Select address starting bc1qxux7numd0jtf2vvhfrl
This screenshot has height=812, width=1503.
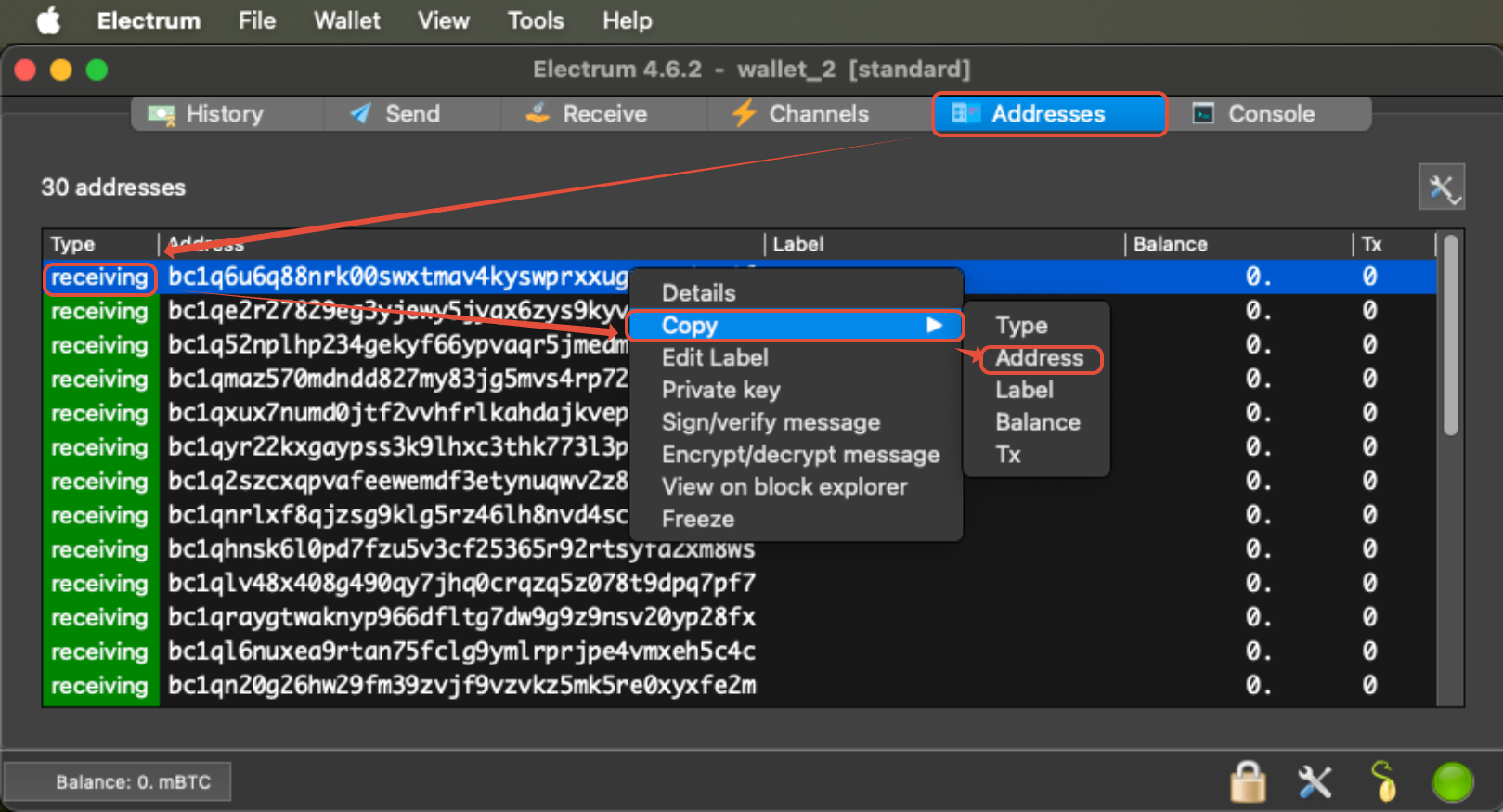pos(398,414)
